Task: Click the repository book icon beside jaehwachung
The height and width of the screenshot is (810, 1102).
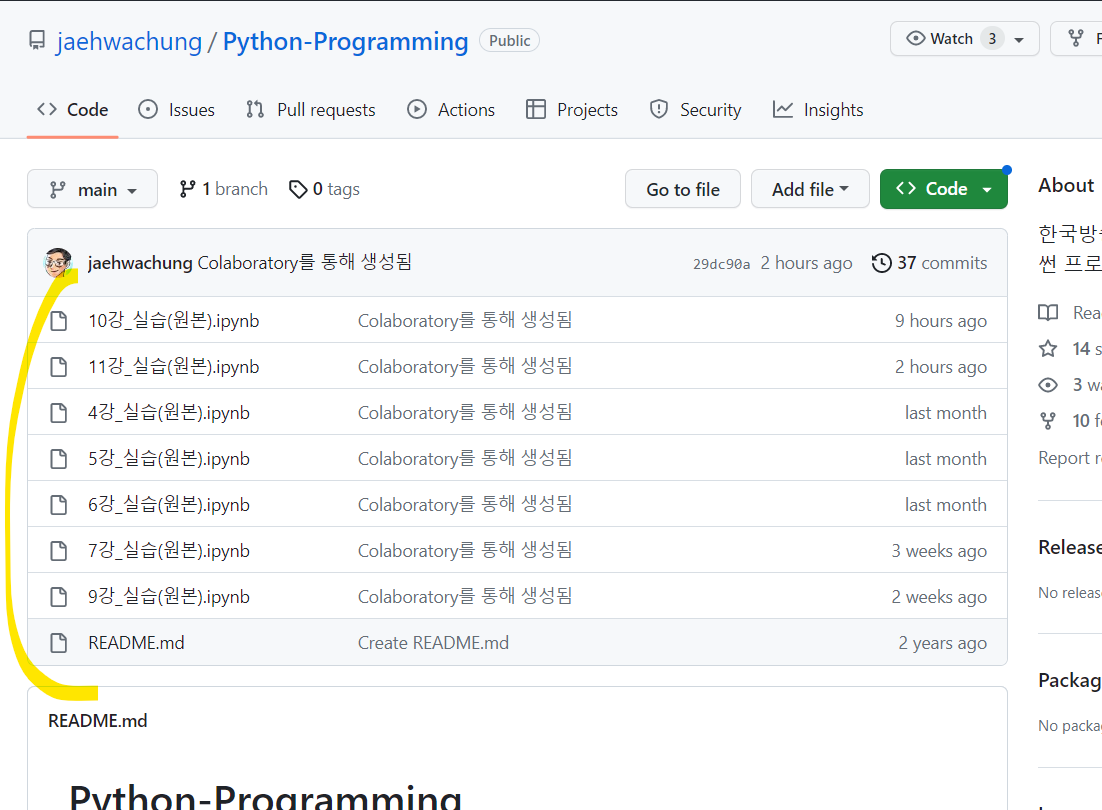Action: pos(37,40)
